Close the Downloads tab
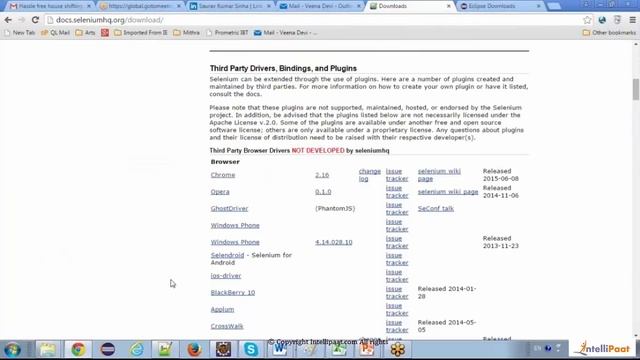Image resolution: width=640 pixels, height=360 pixels. click(x=449, y=6)
